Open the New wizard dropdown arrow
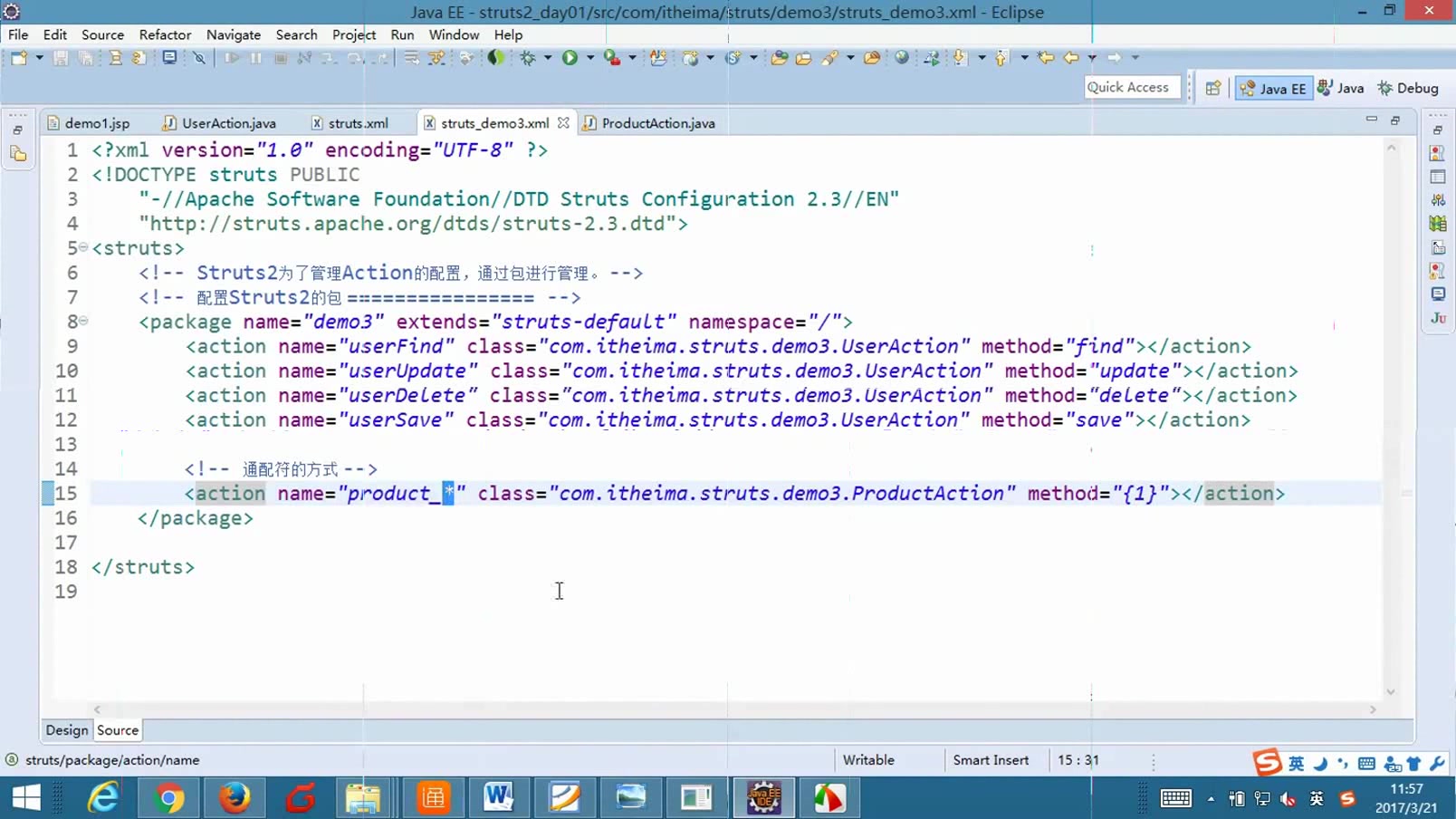 coord(39,58)
